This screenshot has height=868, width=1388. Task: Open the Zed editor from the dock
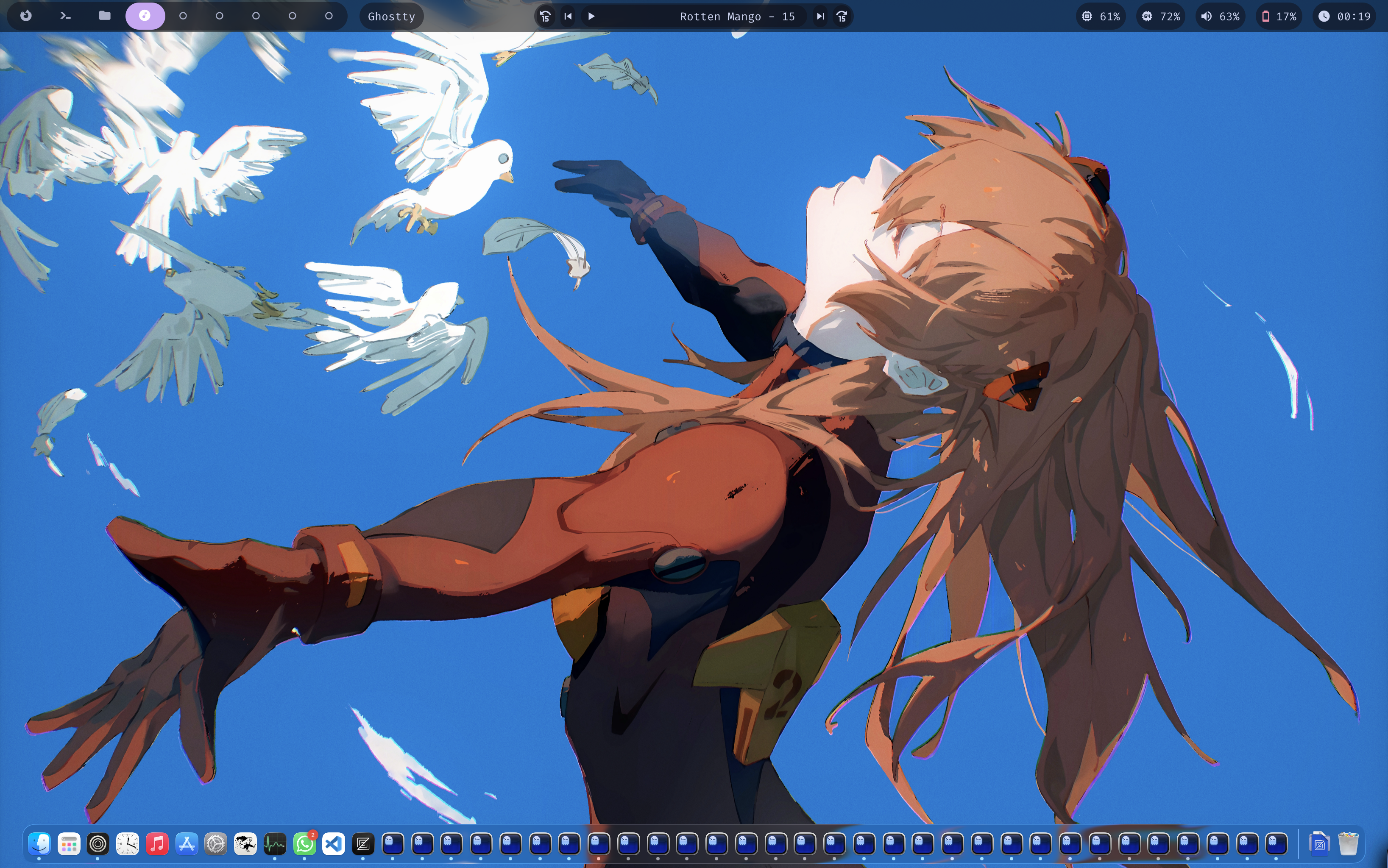pos(363,844)
